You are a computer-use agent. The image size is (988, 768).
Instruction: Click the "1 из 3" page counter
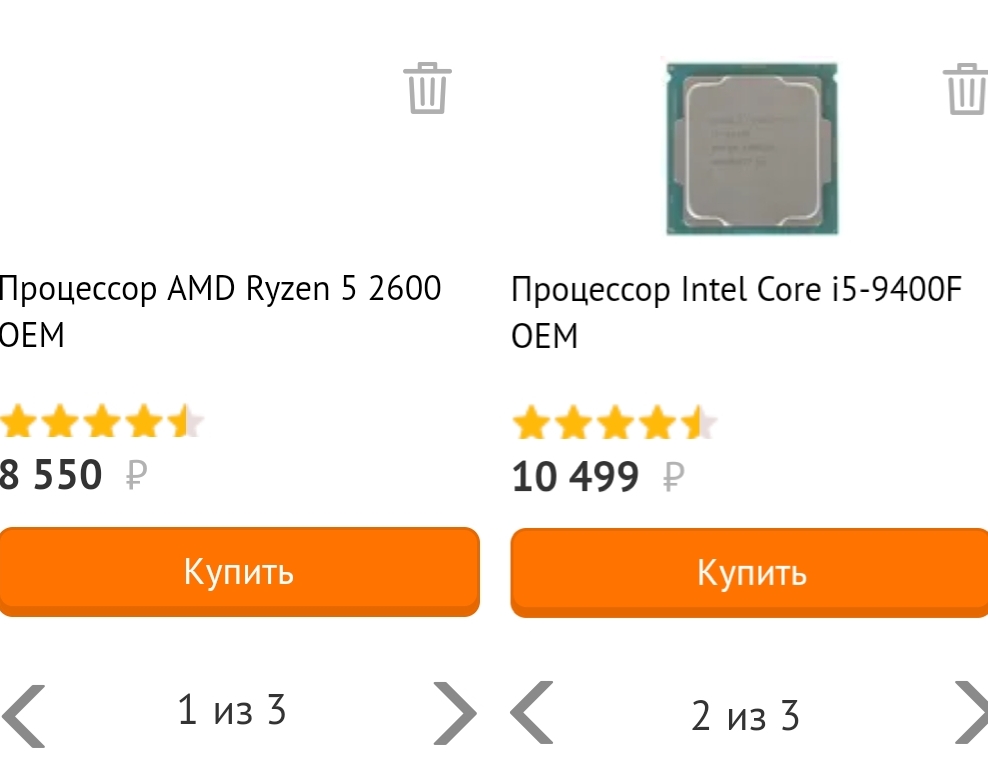[x=232, y=710]
